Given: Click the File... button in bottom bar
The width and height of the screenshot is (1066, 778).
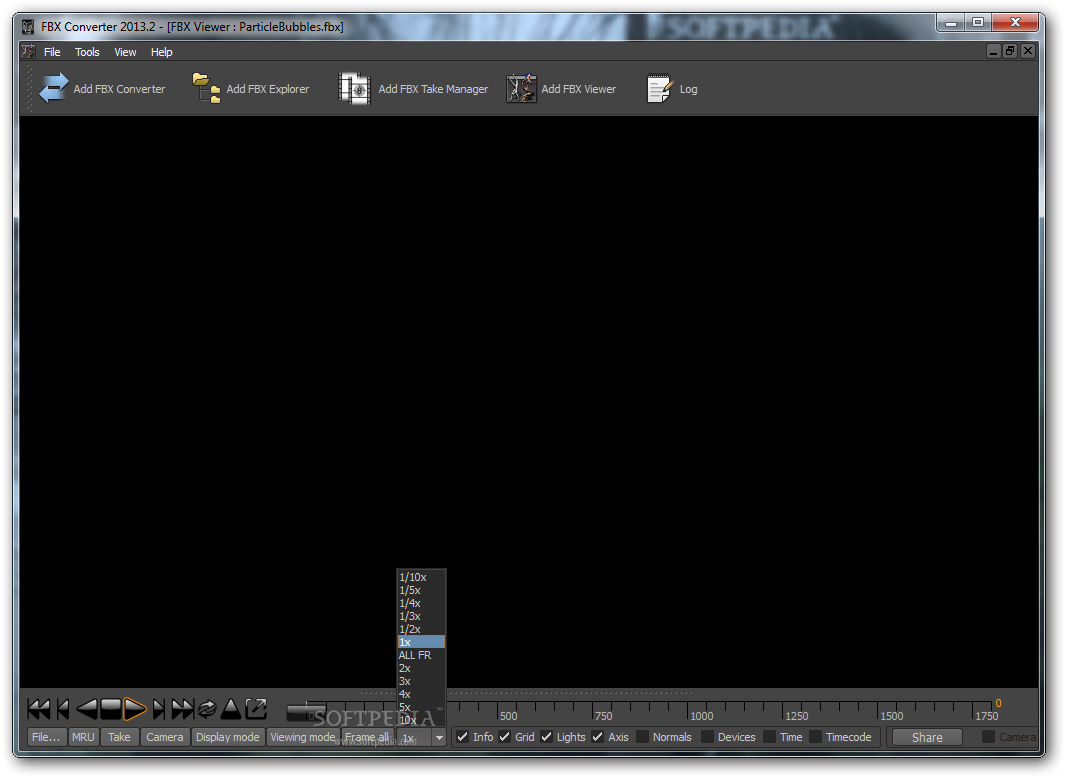Looking at the screenshot, I should (46, 737).
